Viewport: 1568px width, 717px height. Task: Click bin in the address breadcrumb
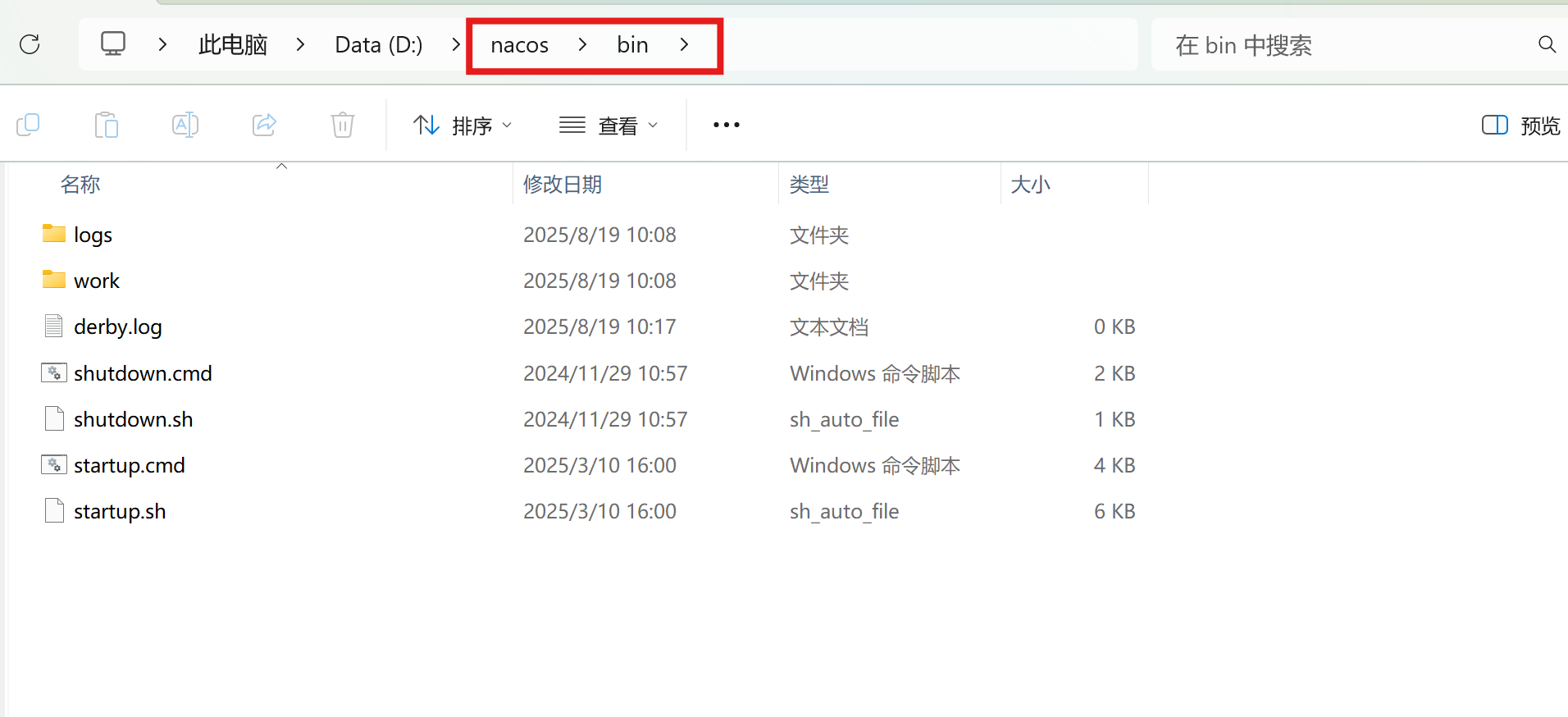click(632, 44)
